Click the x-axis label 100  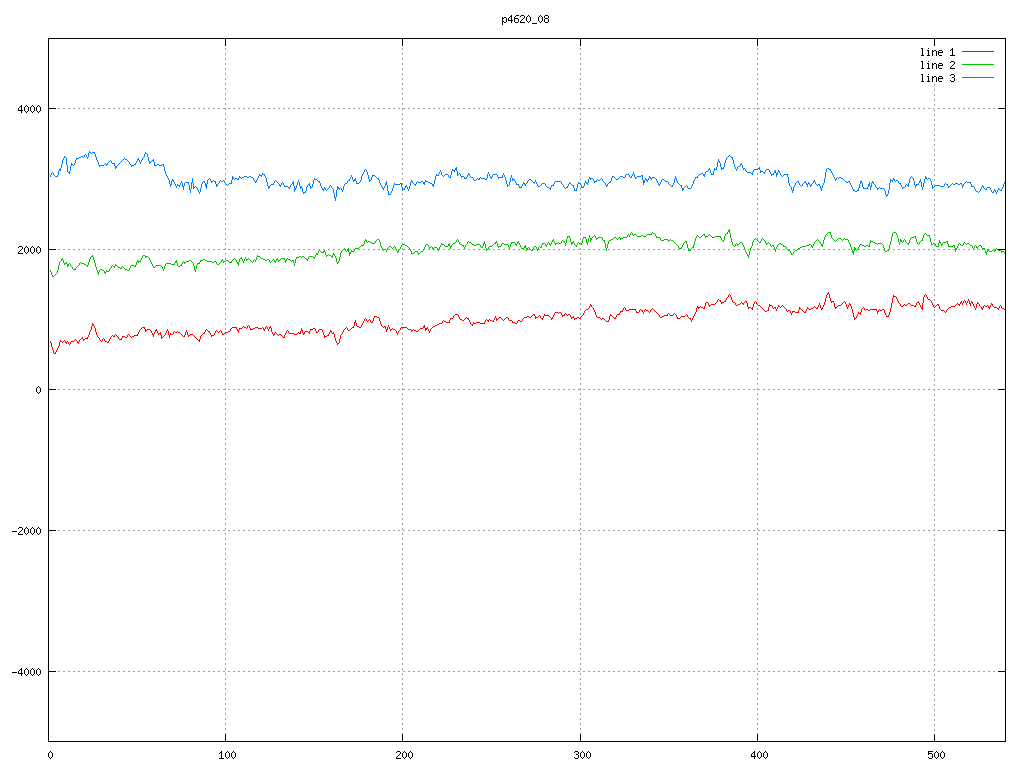[x=227, y=756]
